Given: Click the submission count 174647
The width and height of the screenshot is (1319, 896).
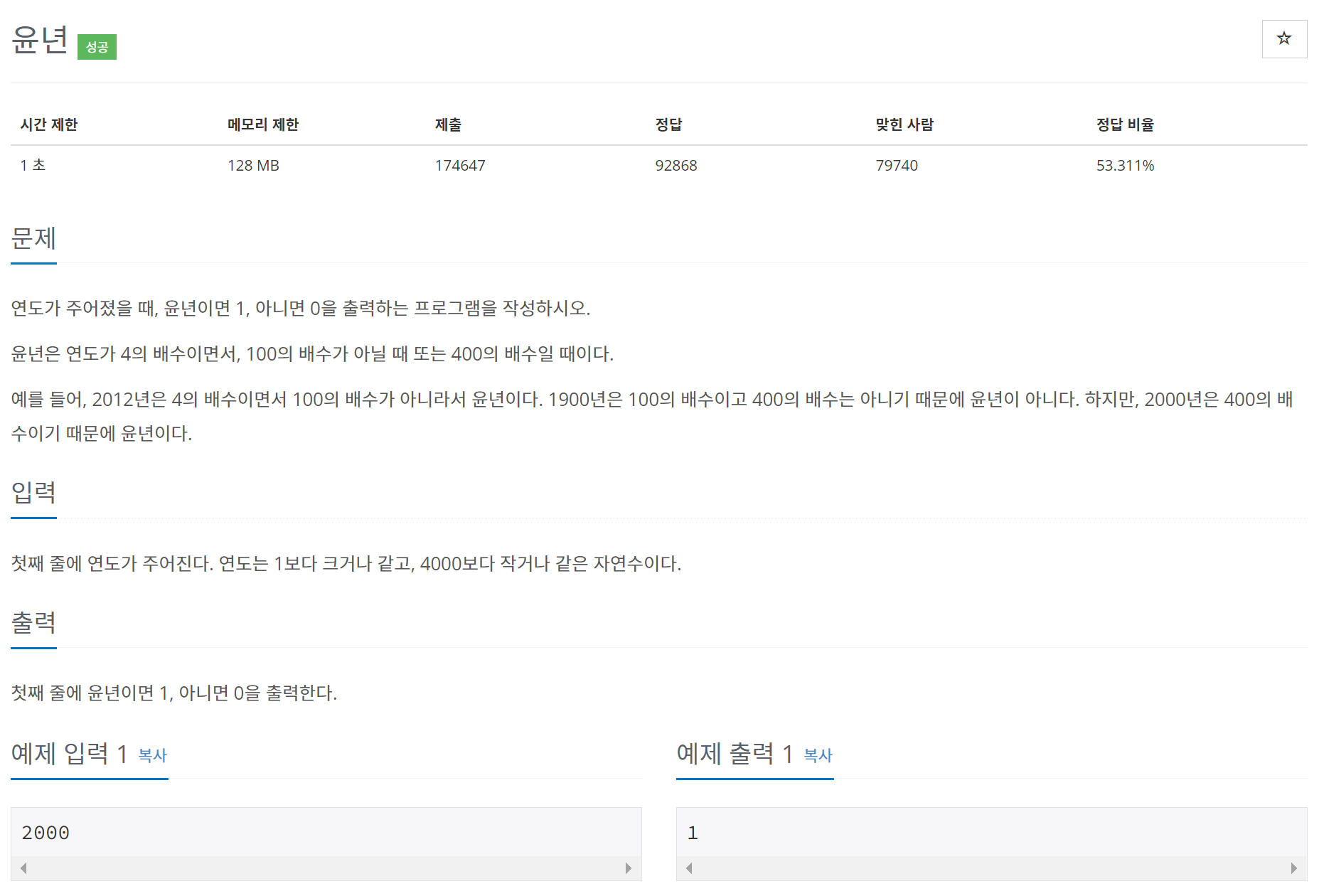Looking at the screenshot, I should click(460, 165).
